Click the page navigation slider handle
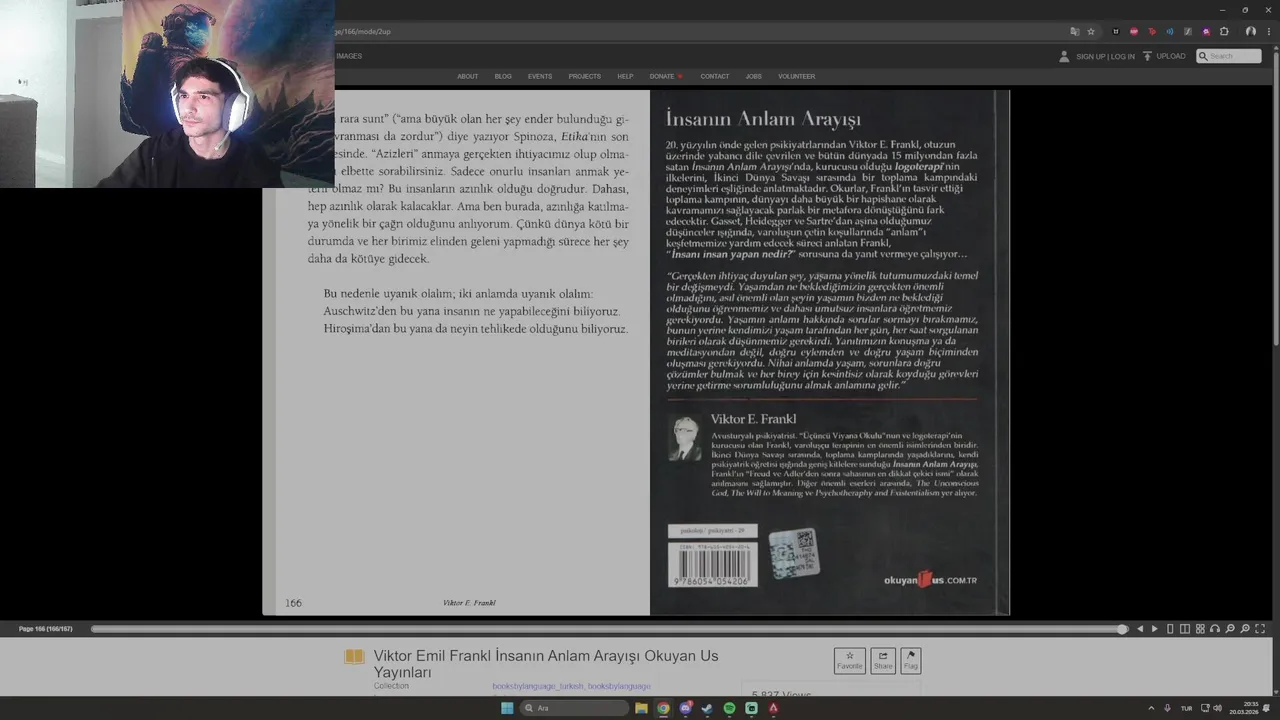Image resolution: width=1280 pixels, height=720 pixels. (x=1122, y=629)
